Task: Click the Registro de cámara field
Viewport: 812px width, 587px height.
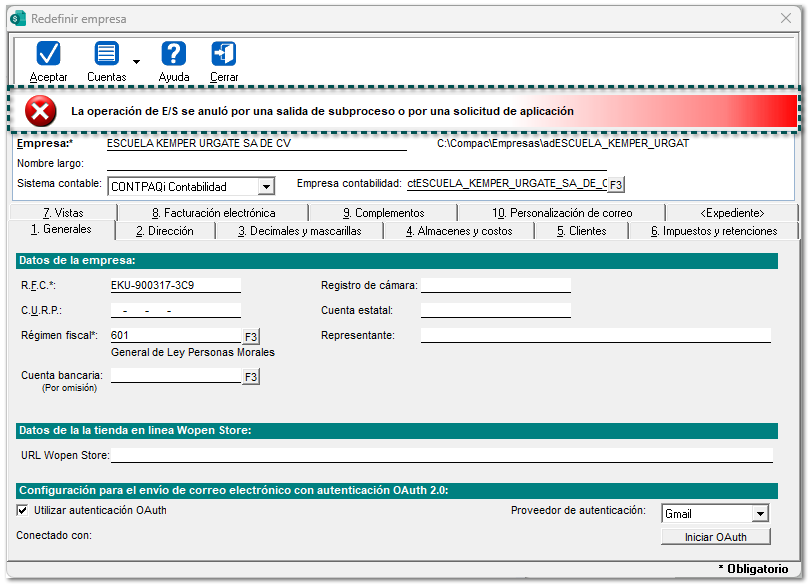Action: point(496,285)
